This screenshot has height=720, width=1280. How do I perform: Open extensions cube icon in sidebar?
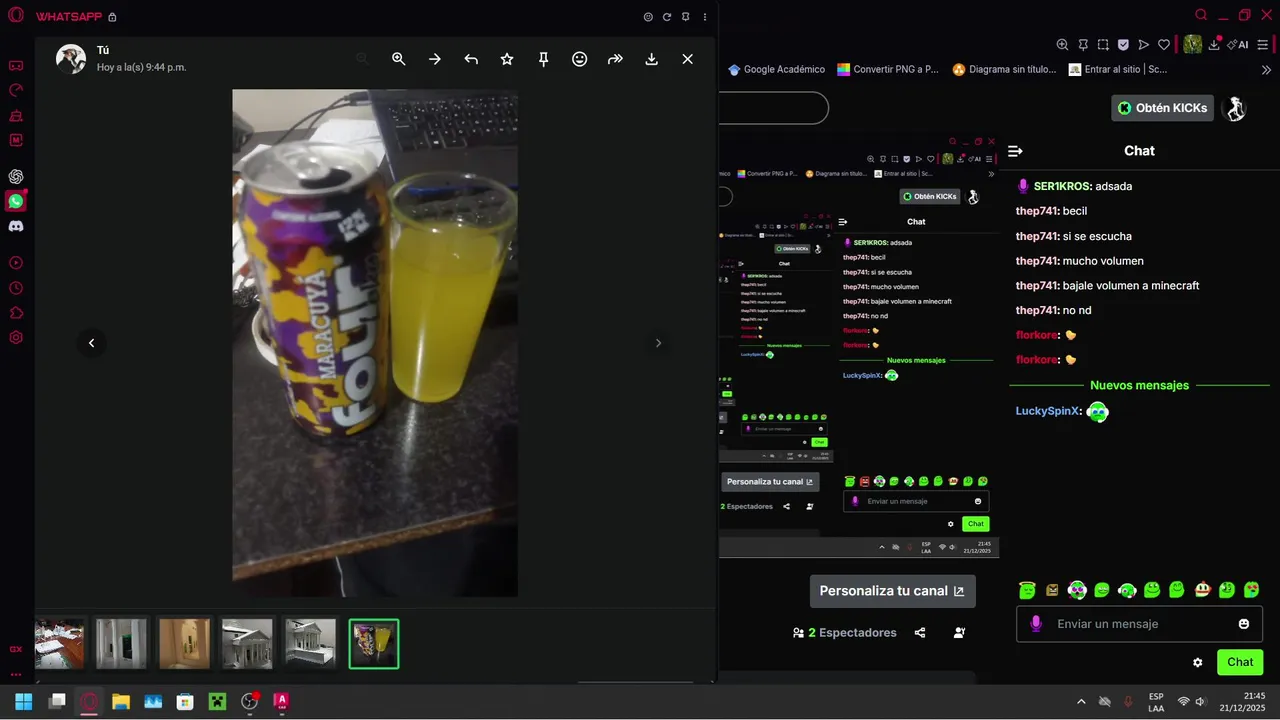point(16,313)
